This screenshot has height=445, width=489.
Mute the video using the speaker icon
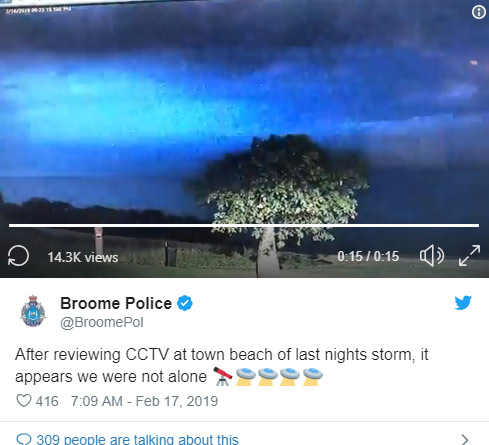pos(432,256)
